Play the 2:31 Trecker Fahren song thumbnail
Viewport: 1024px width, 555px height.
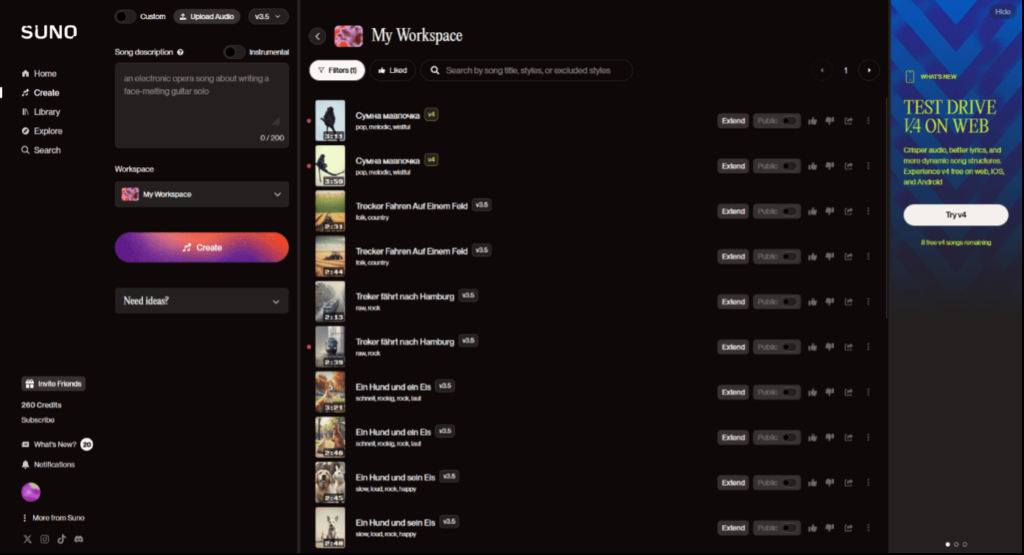(x=330, y=211)
